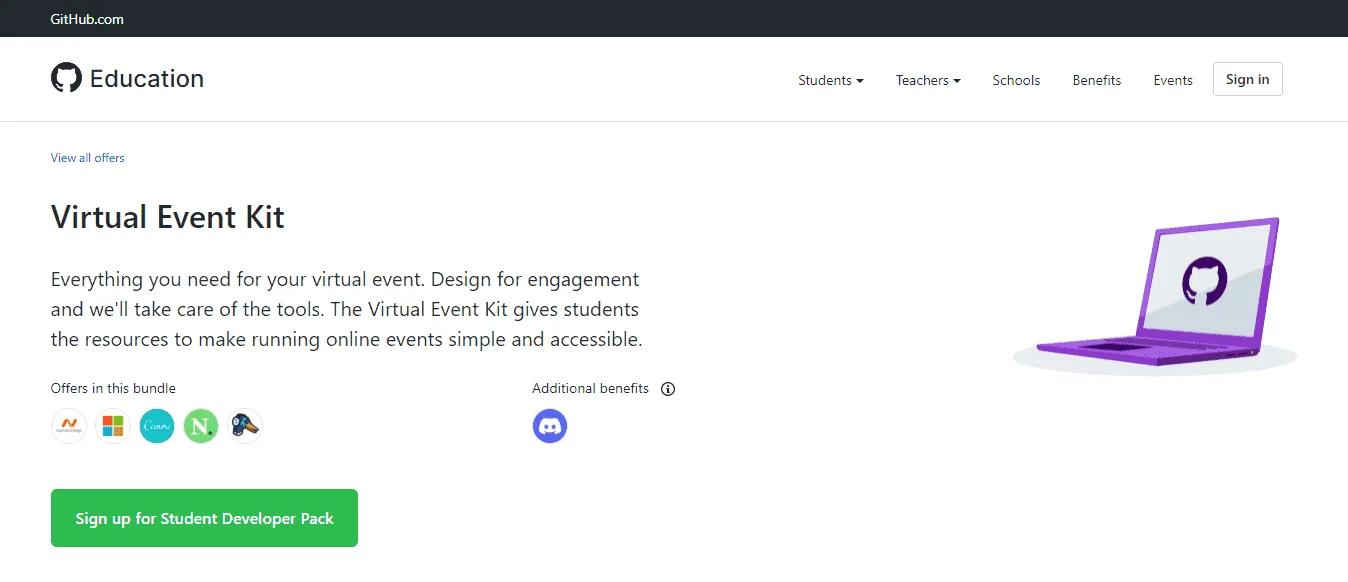
Task: Click the purple laptop illustration
Action: coord(1155,295)
